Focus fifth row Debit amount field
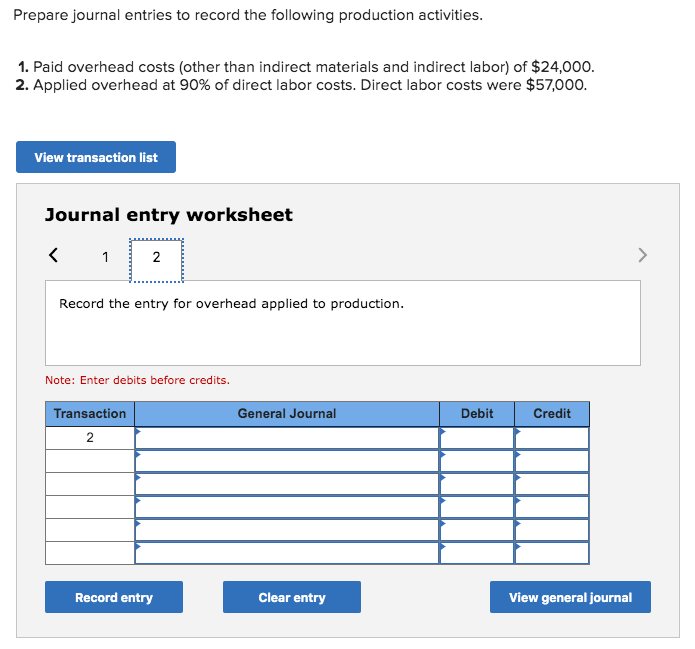The width and height of the screenshot is (695, 649). pos(477,530)
